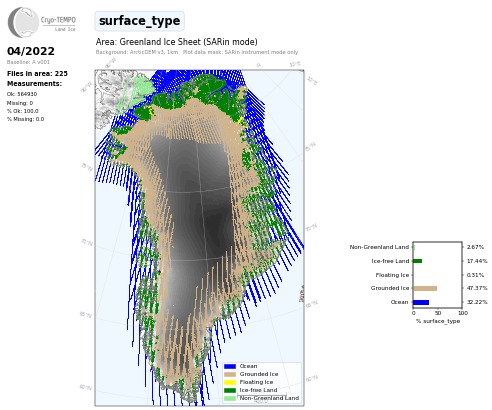Click the Cryo-TEMPO Land Ice text
492x410 pixels.
[58, 23]
